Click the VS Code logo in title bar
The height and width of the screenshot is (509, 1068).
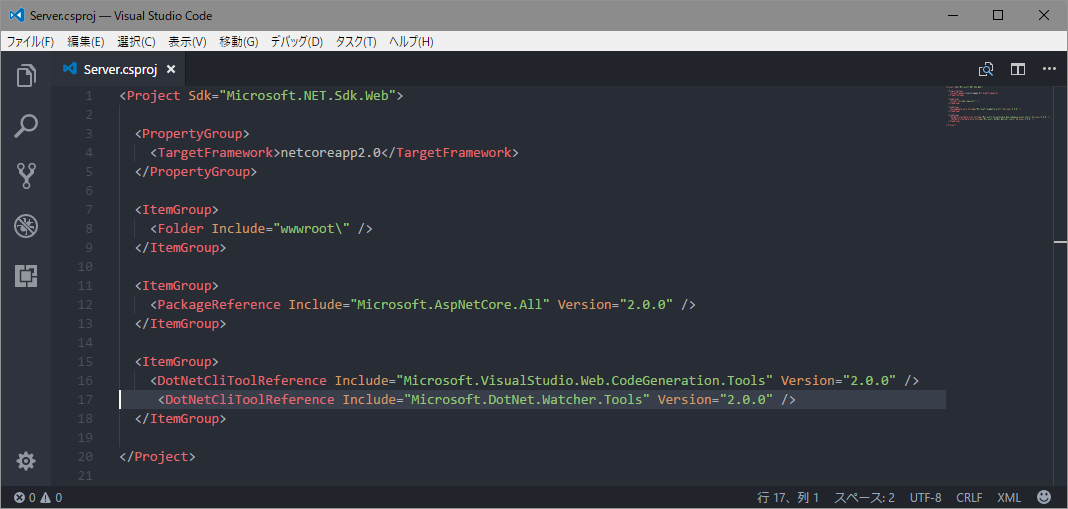pos(16,15)
